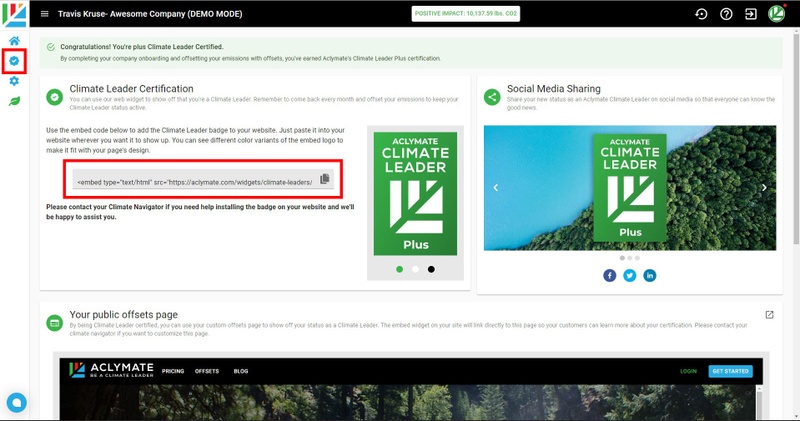
Task: Click 'Climate Leader Certification' heading
Action: click(x=132, y=88)
